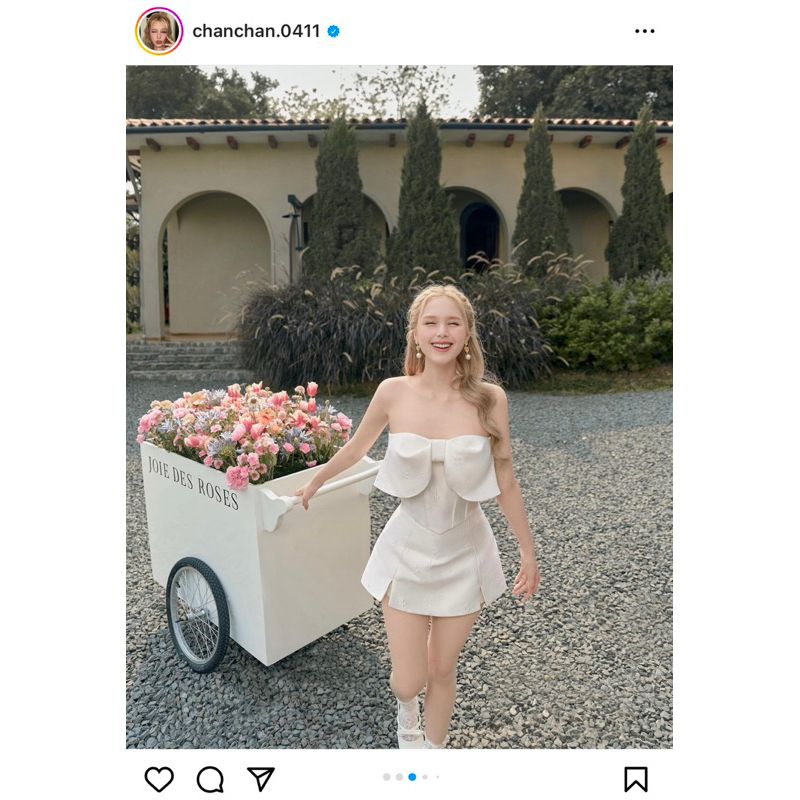Image resolution: width=800 pixels, height=800 pixels.
Task: Tap the white skirt in the photo
Action: point(436,563)
